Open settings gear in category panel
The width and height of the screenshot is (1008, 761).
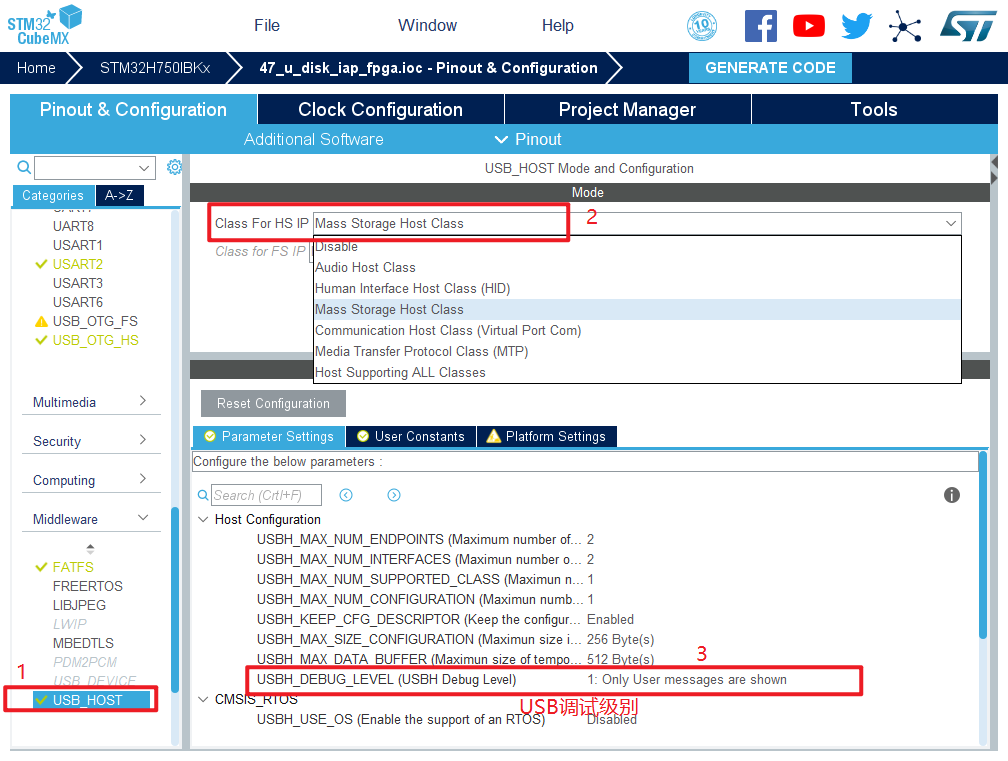coord(174,167)
